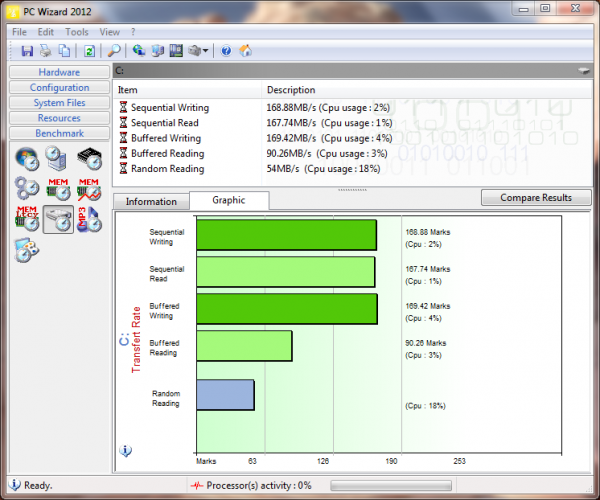
Task: Click the Random Reading blue bar
Action: [225, 395]
